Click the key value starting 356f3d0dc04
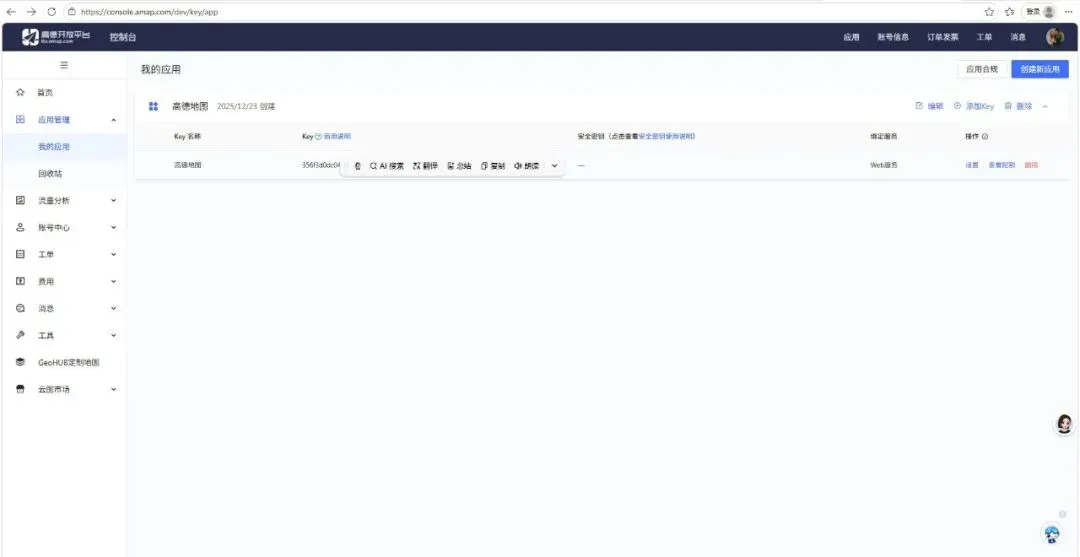The width and height of the screenshot is (1080, 557). pyautogui.click(x=321, y=165)
